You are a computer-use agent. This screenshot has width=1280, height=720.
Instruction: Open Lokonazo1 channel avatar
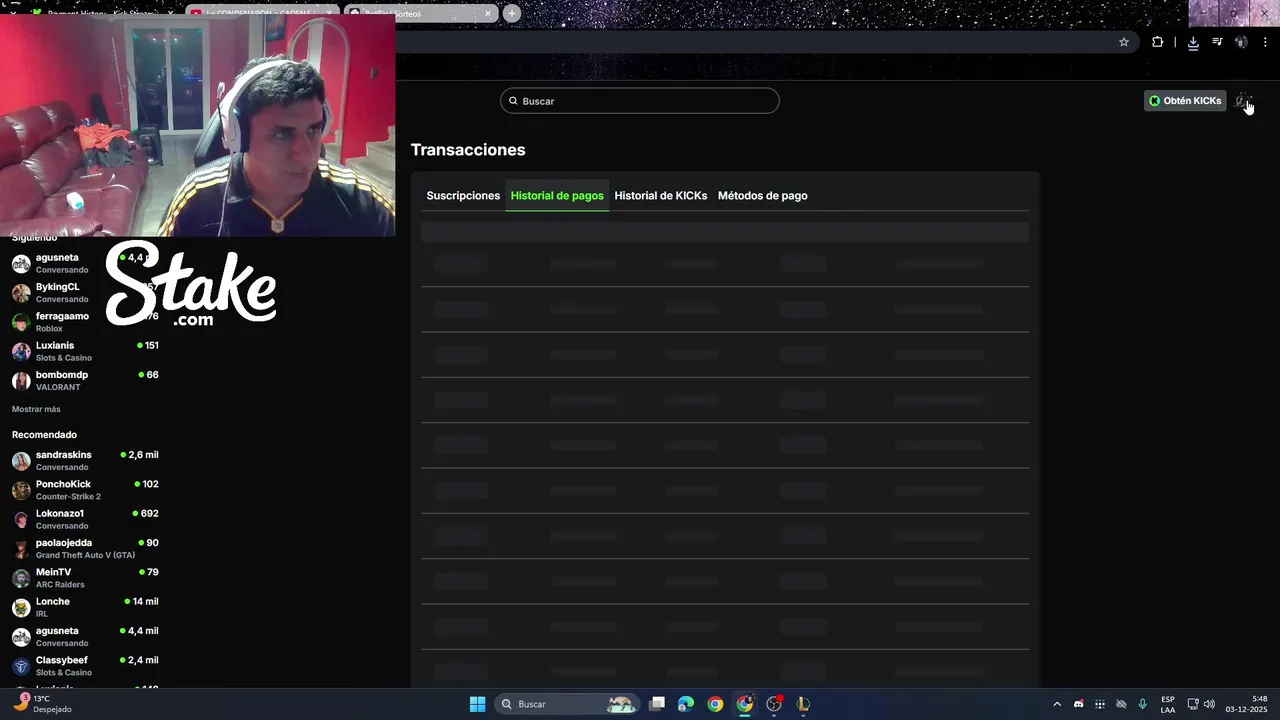(x=21, y=519)
